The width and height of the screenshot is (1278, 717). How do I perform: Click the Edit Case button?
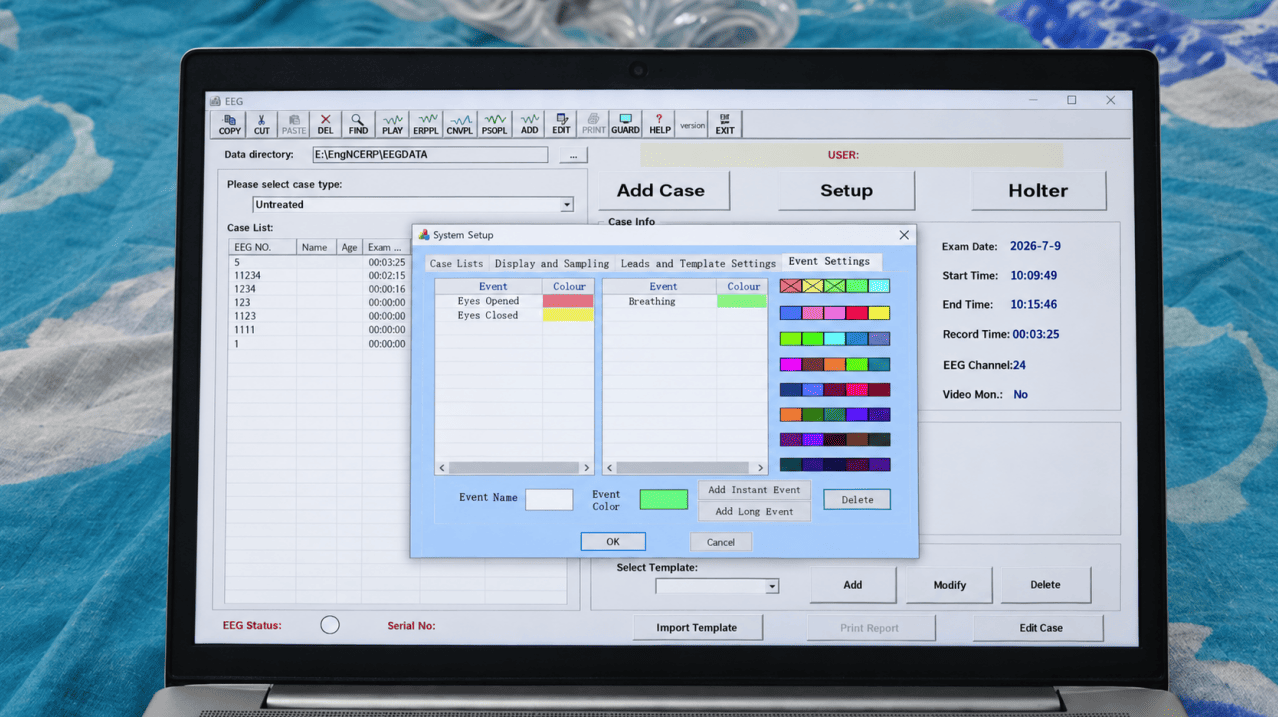click(x=1040, y=627)
